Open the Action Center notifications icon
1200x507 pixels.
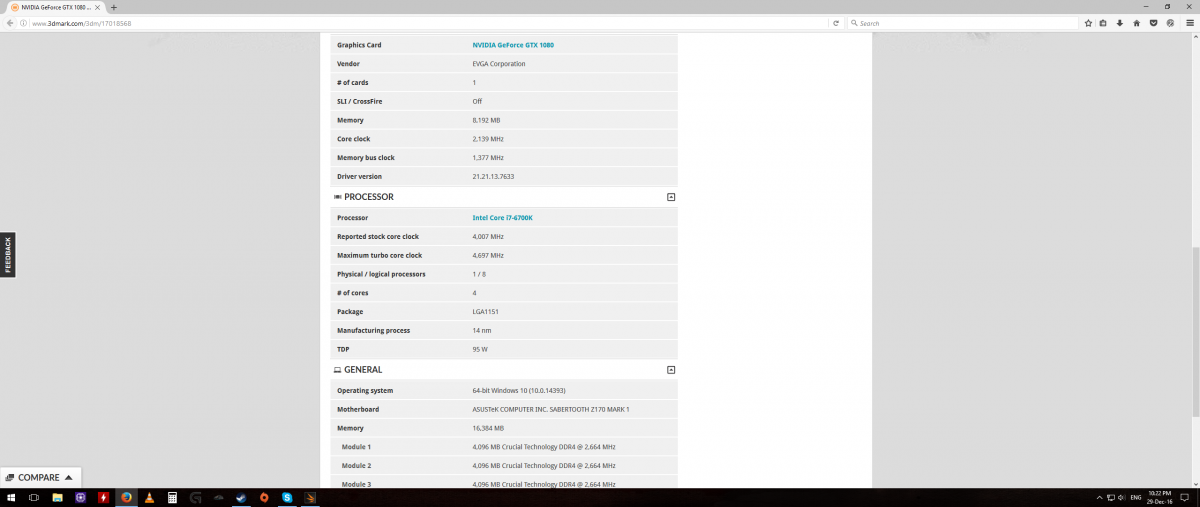point(1184,498)
